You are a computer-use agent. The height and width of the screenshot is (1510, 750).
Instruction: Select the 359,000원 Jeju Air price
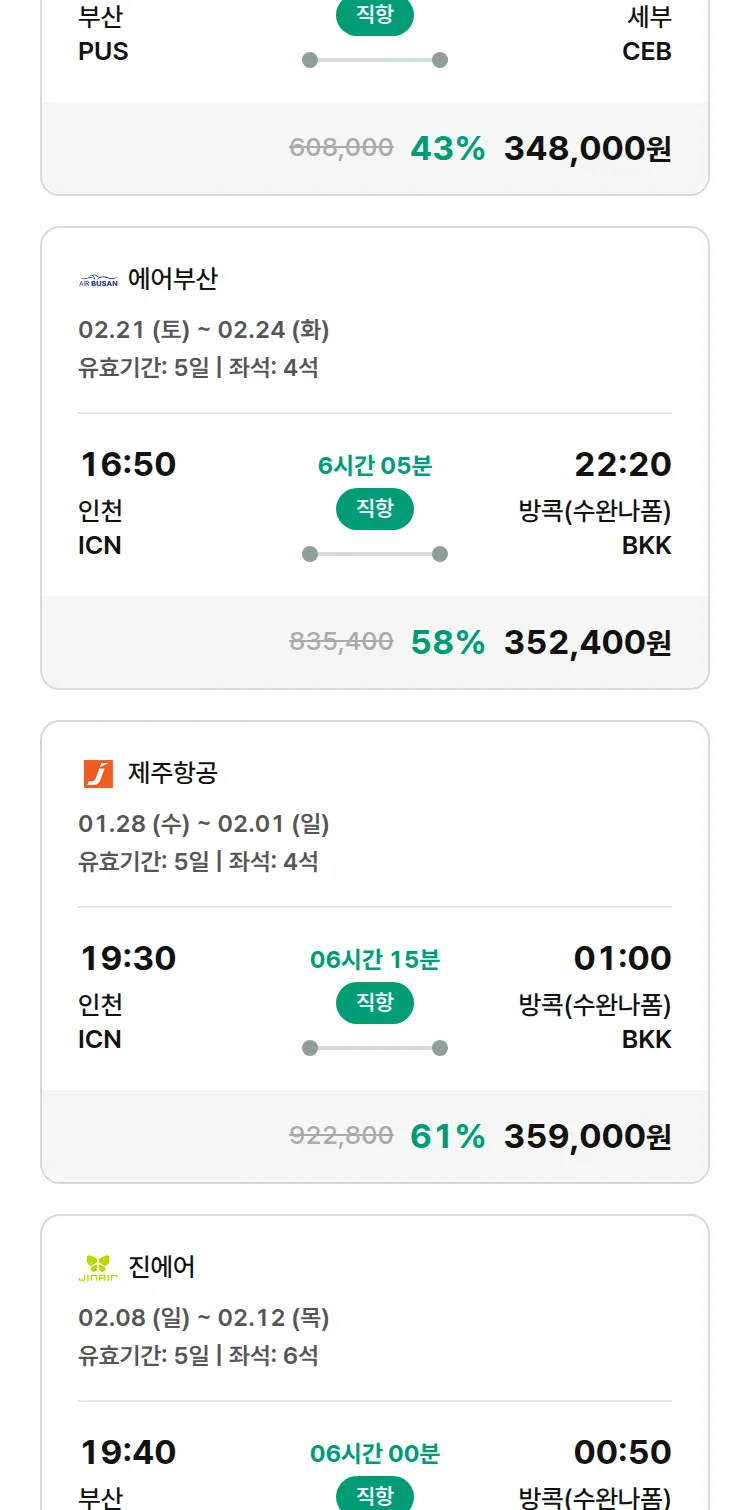pos(587,1136)
